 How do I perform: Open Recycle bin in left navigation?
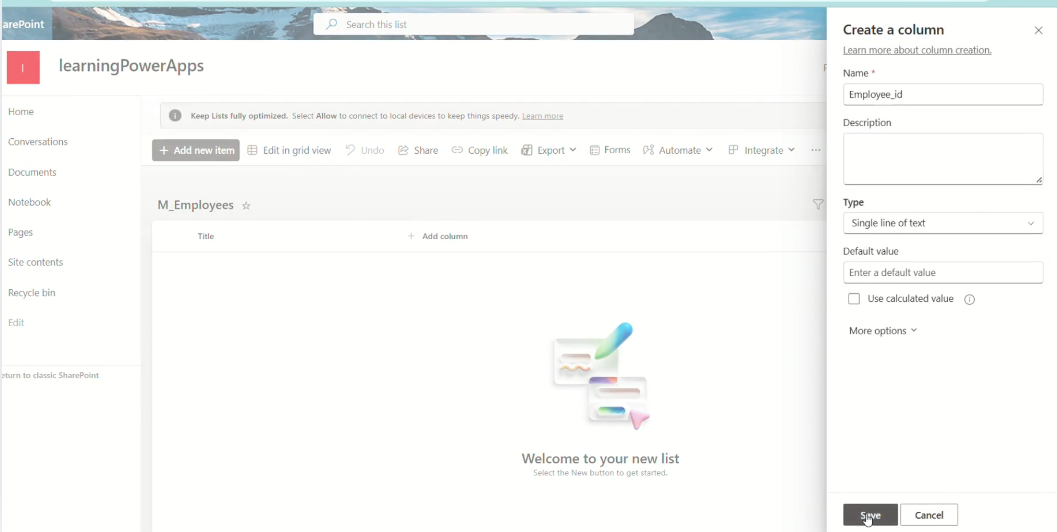pyautogui.click(x=32, y=293)
